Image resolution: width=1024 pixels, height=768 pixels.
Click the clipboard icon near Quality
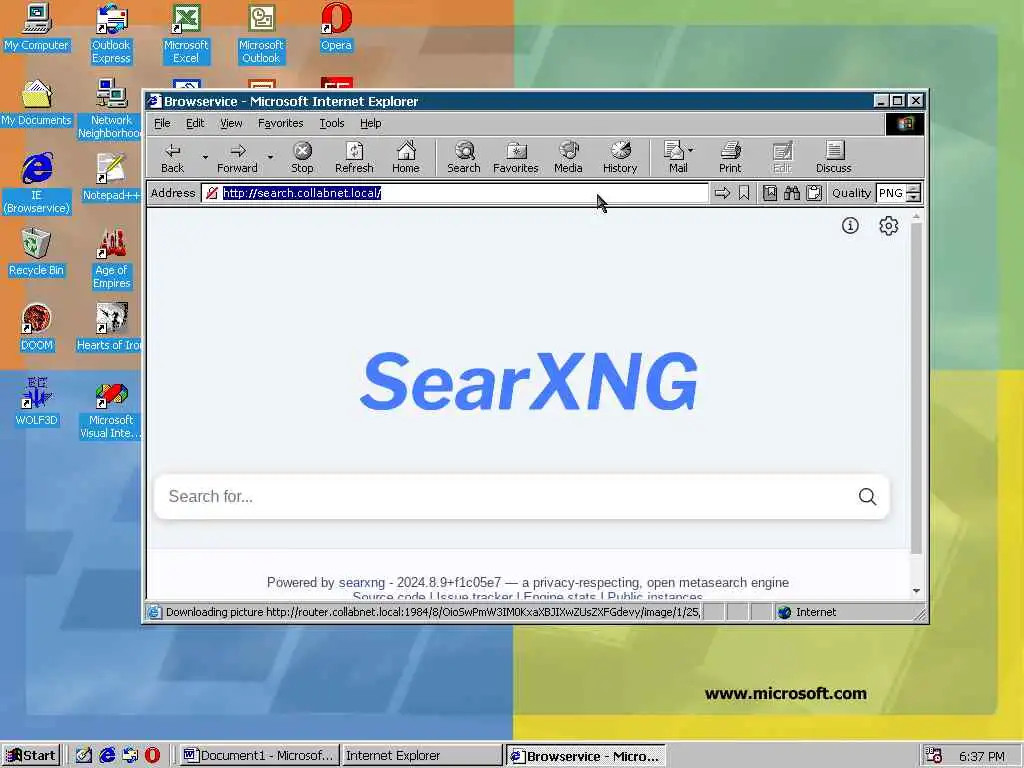pos(814,193)
